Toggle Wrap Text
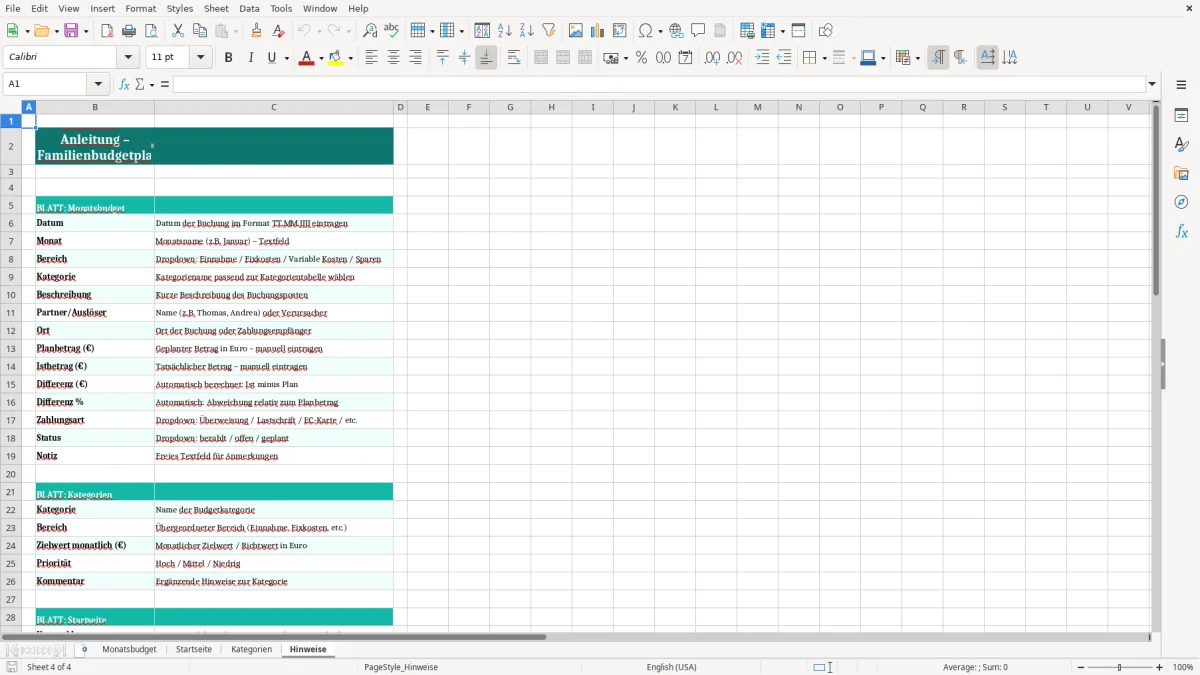This screenshot has width=1200, height=675. point(514,58)
